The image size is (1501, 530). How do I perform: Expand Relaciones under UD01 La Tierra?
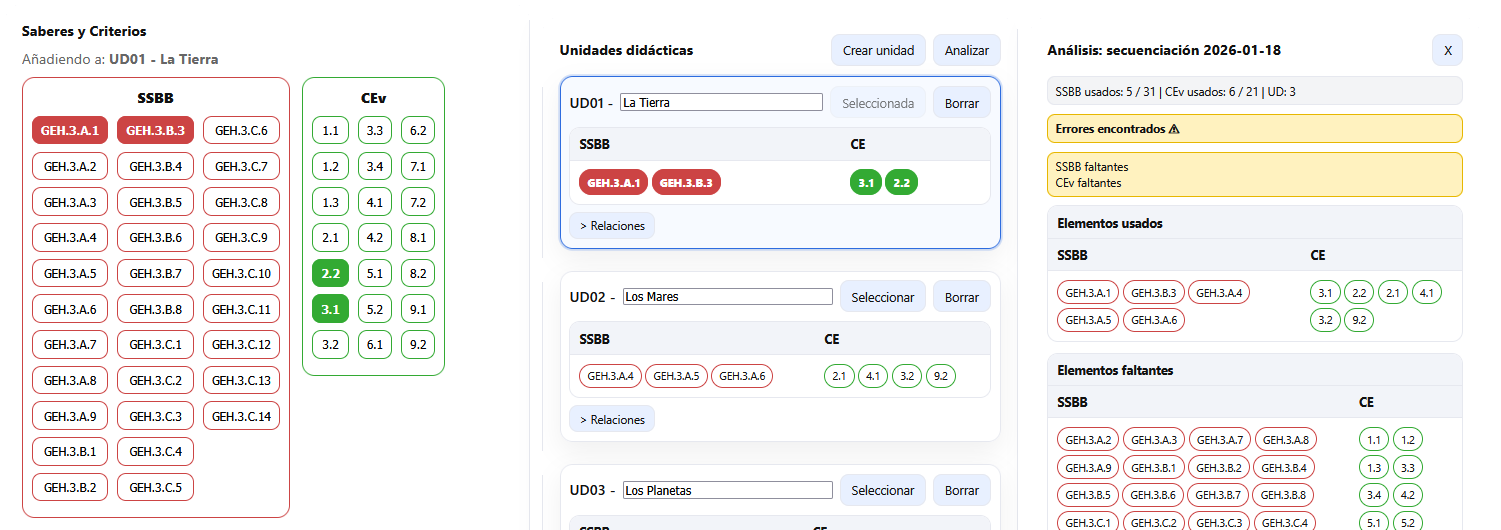point(612,226)
